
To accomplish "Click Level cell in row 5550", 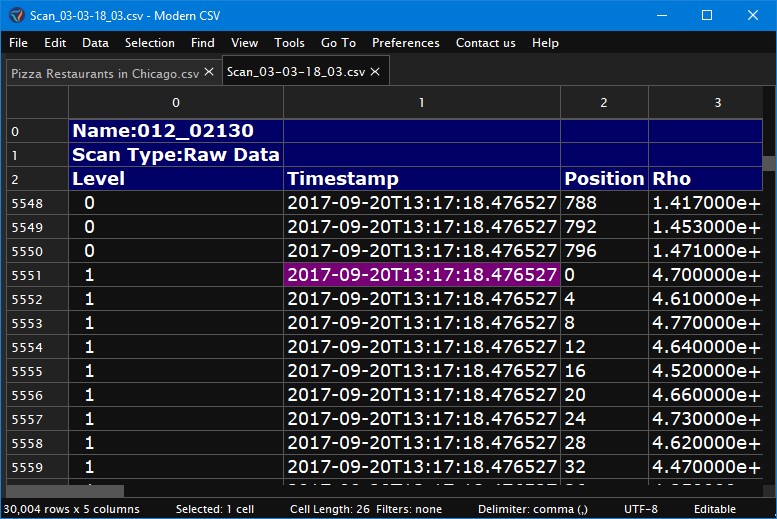I will (x=176, y=251).
